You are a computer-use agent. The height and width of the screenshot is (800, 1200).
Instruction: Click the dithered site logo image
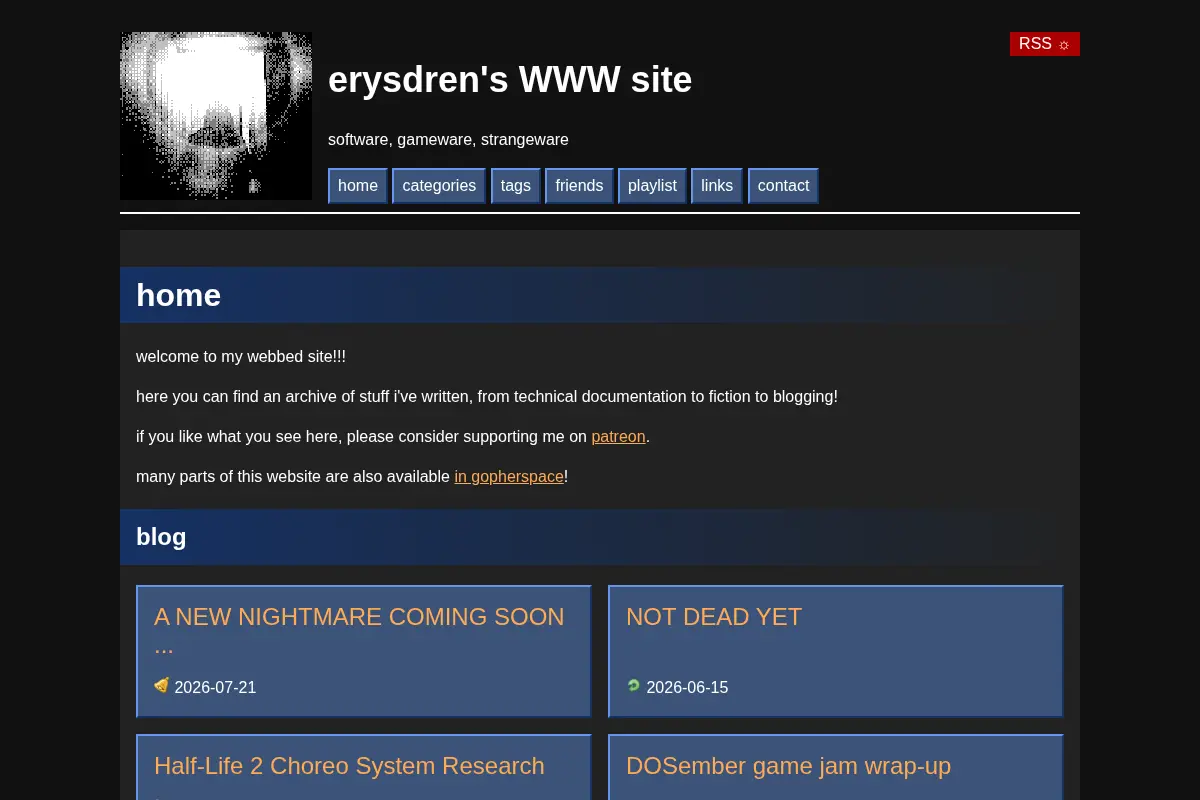click(216, 116)
